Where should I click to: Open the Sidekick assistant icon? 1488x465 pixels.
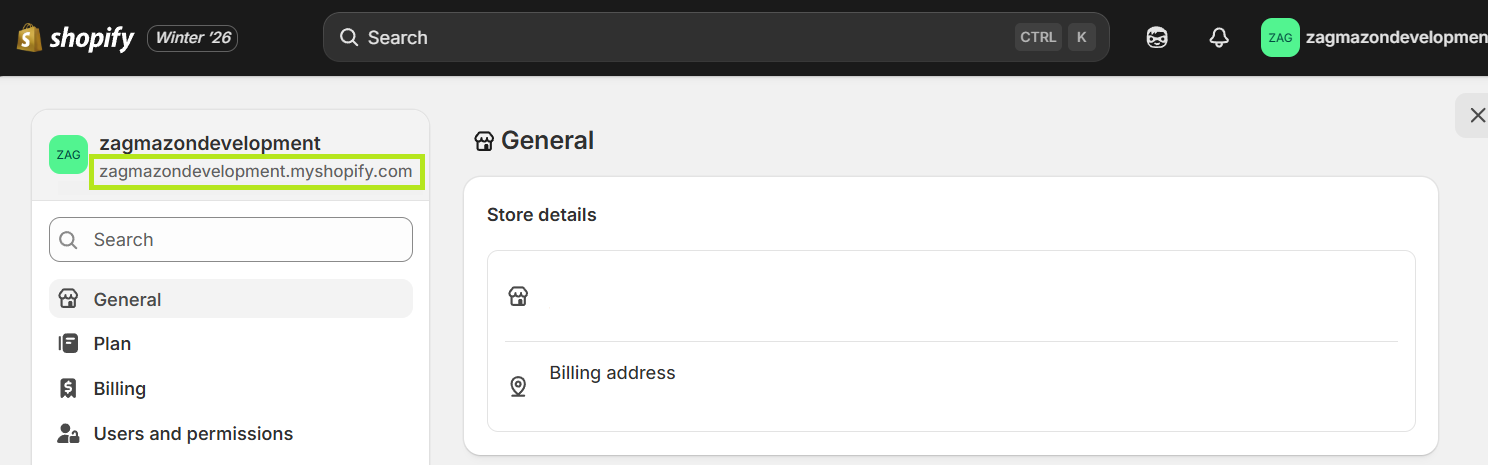click(x=1157, y=38)
